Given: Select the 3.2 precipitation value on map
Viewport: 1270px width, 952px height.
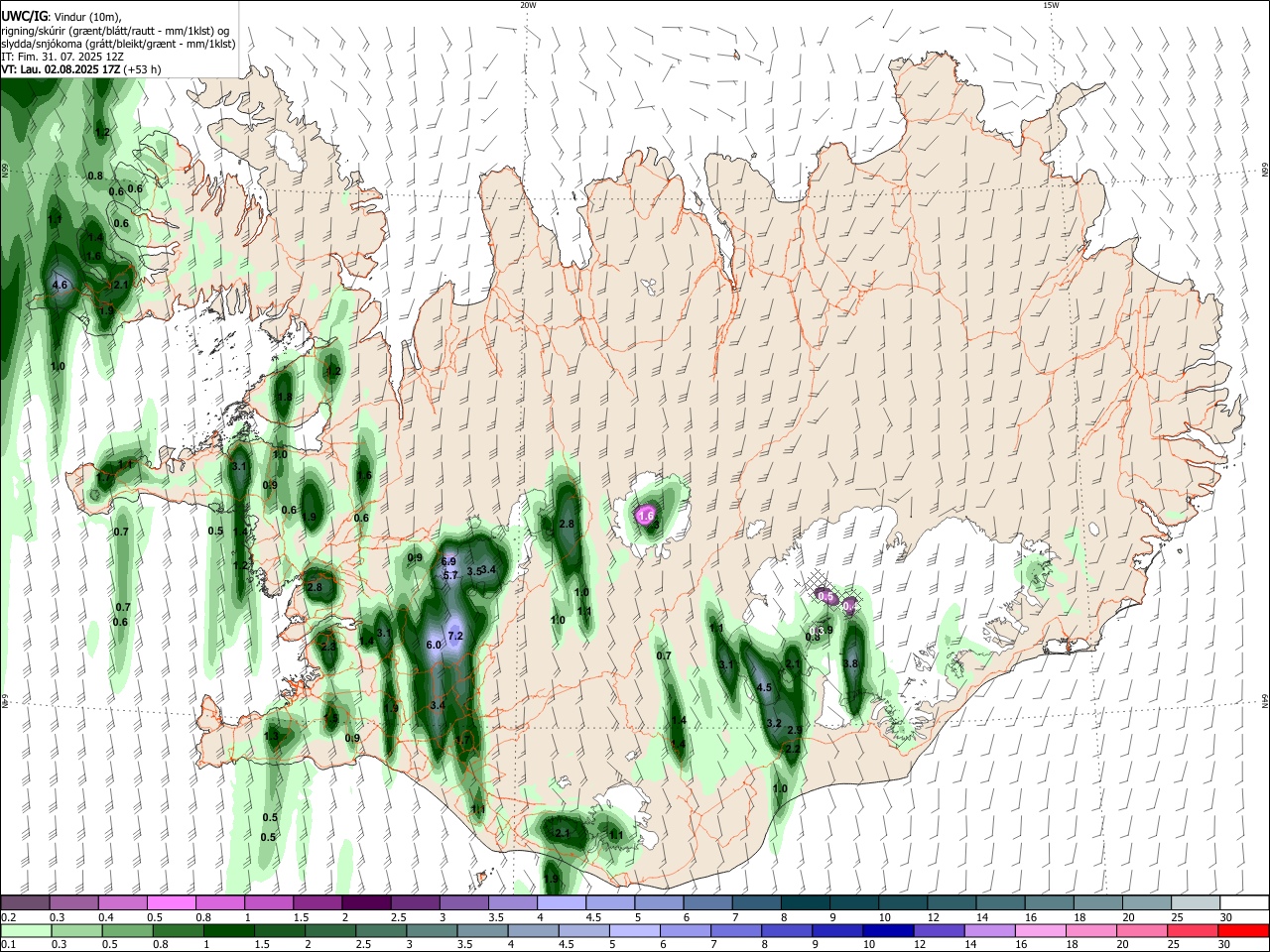Looking at the screenshot, I should [775, 723].
